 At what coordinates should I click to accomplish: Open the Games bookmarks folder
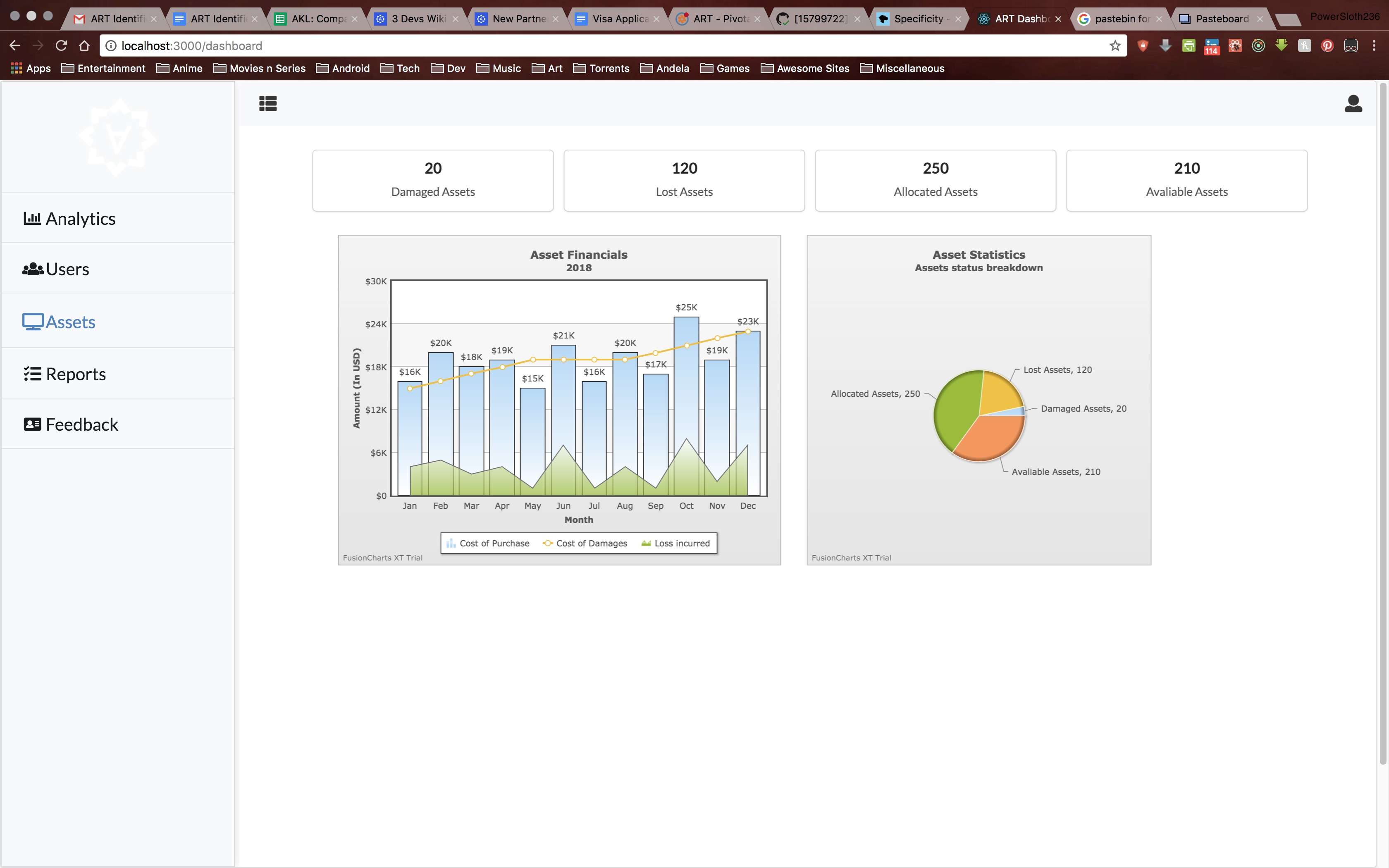point(725,68)
